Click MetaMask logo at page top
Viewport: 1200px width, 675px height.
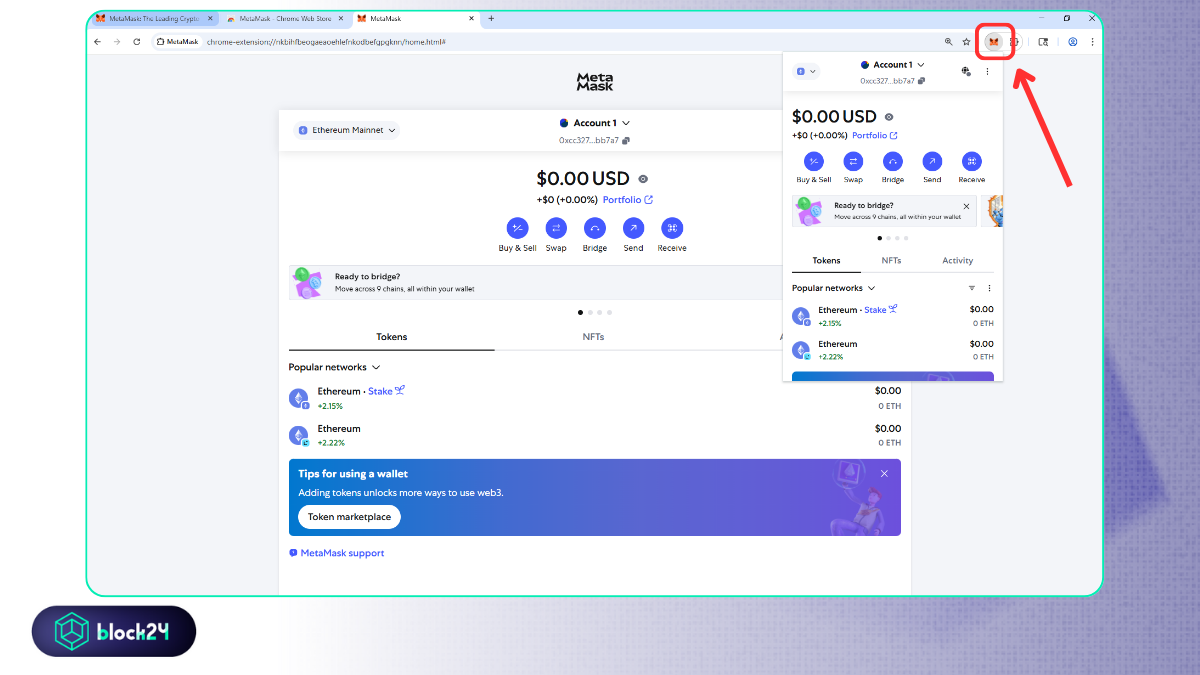(595, 82)
